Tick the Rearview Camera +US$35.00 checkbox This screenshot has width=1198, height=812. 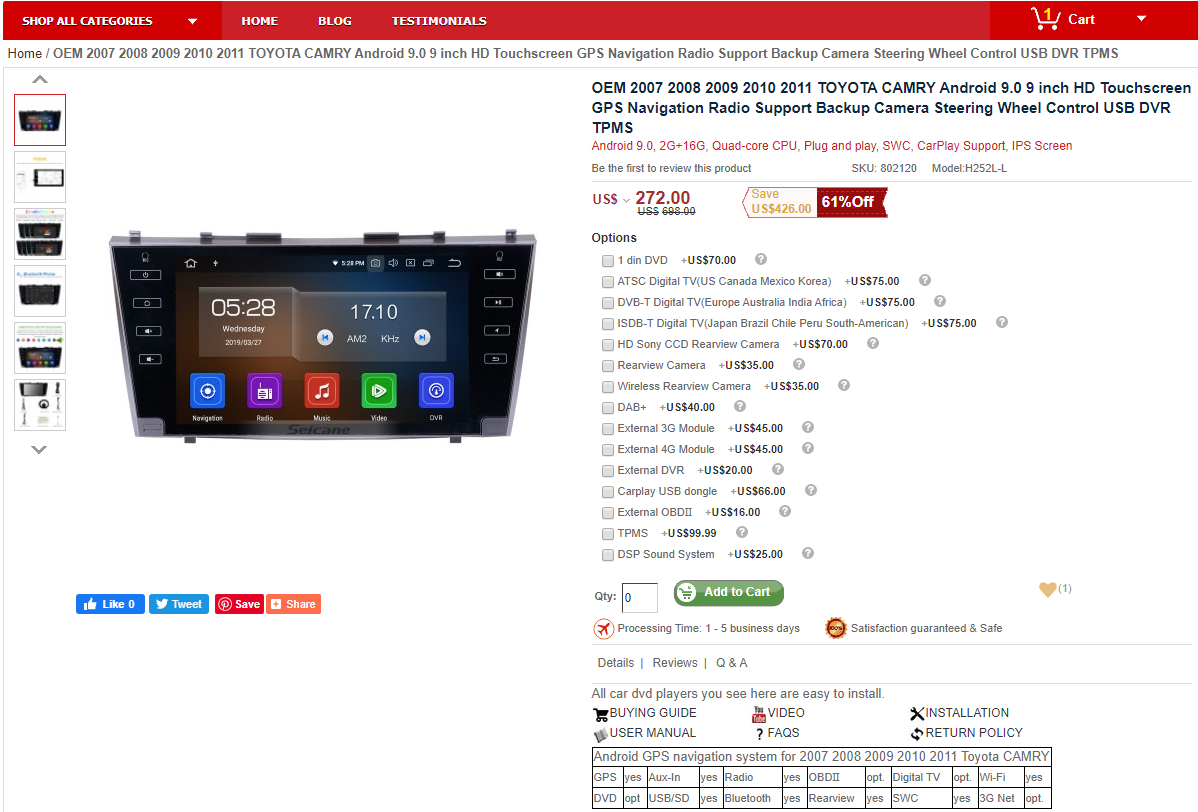(x=608, y=366)
